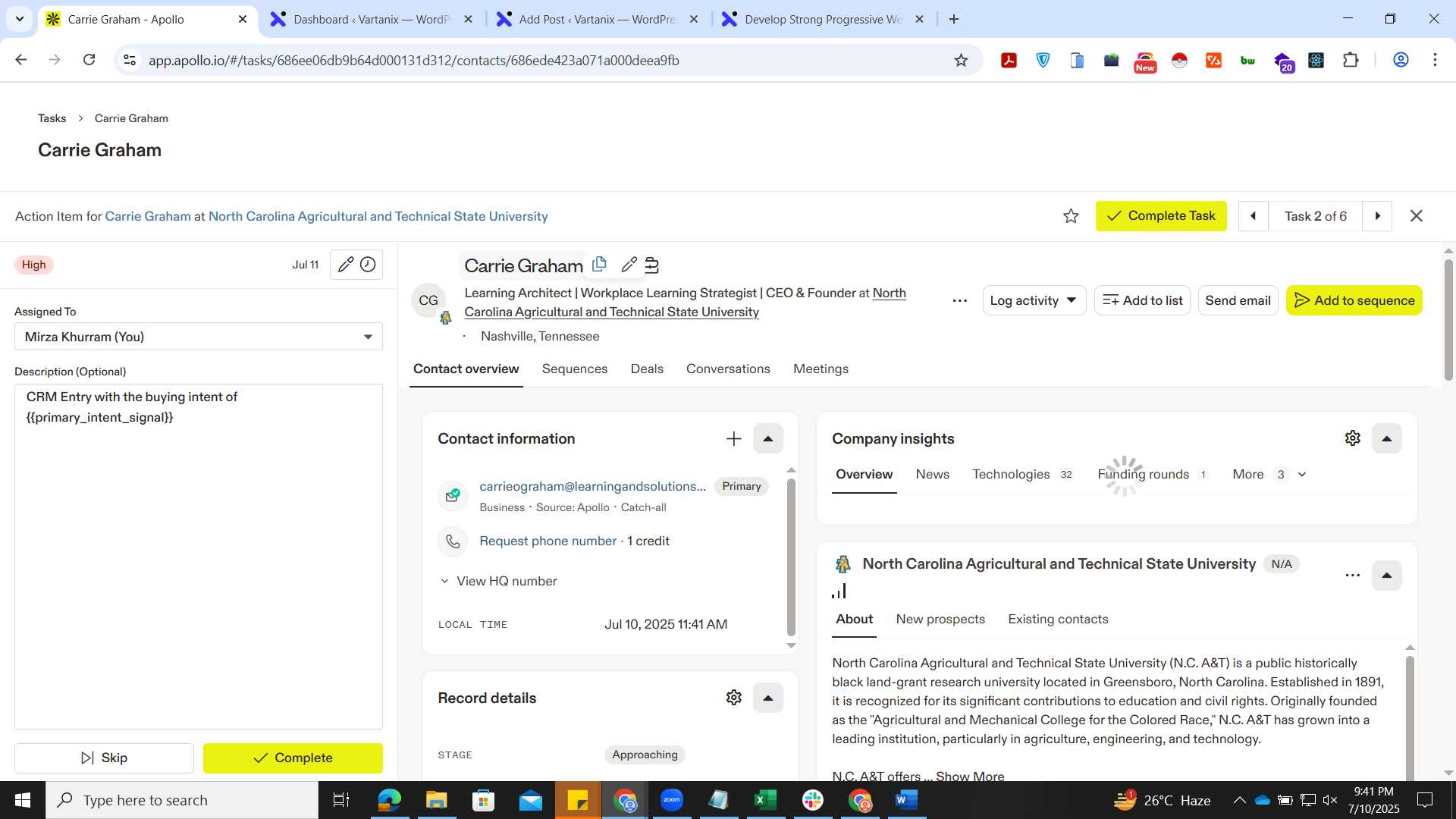Close the task panel with X
Image resolution: width=1456 pixels, height=819 pixels.
tap(1416, 216)
